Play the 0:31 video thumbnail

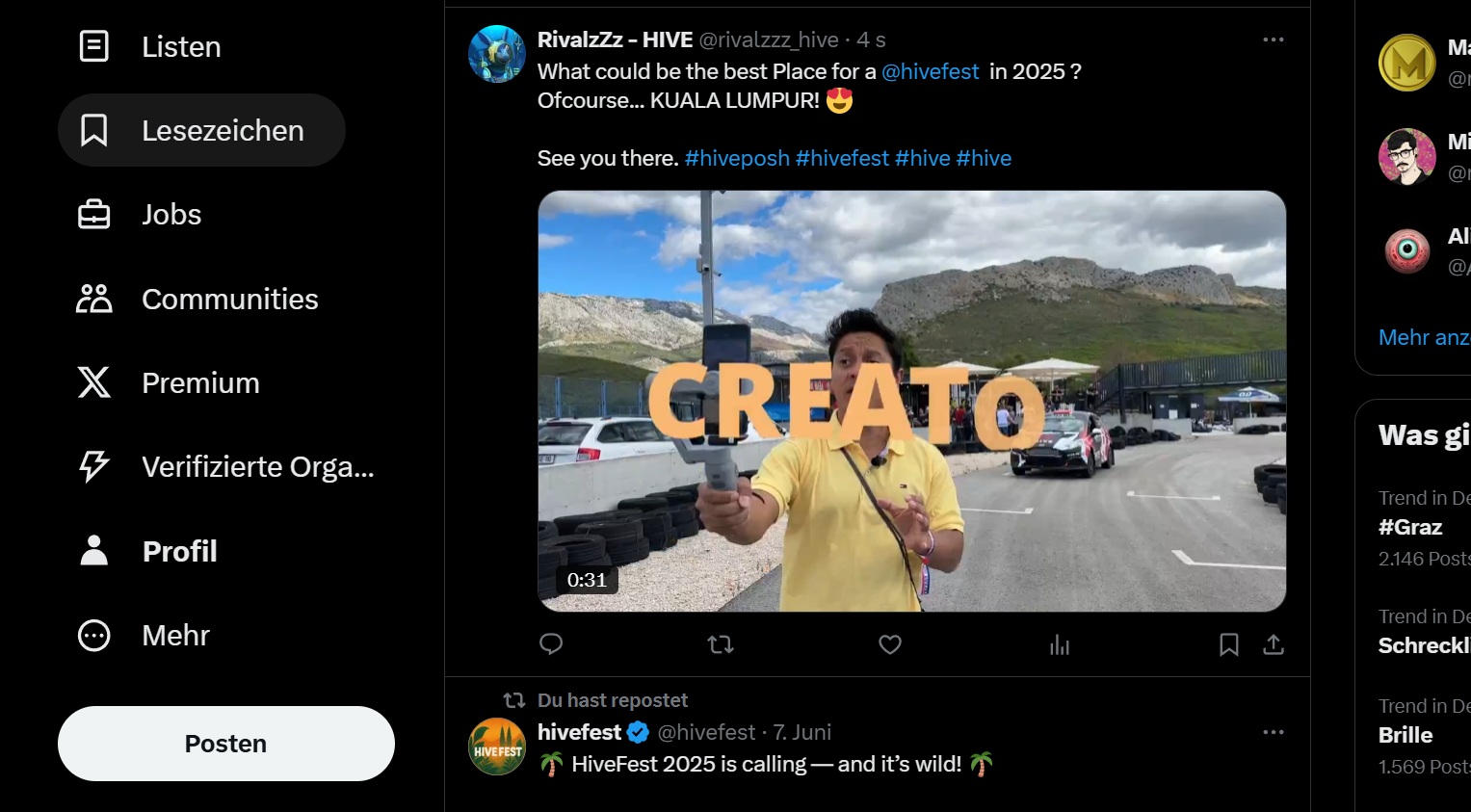911,401
